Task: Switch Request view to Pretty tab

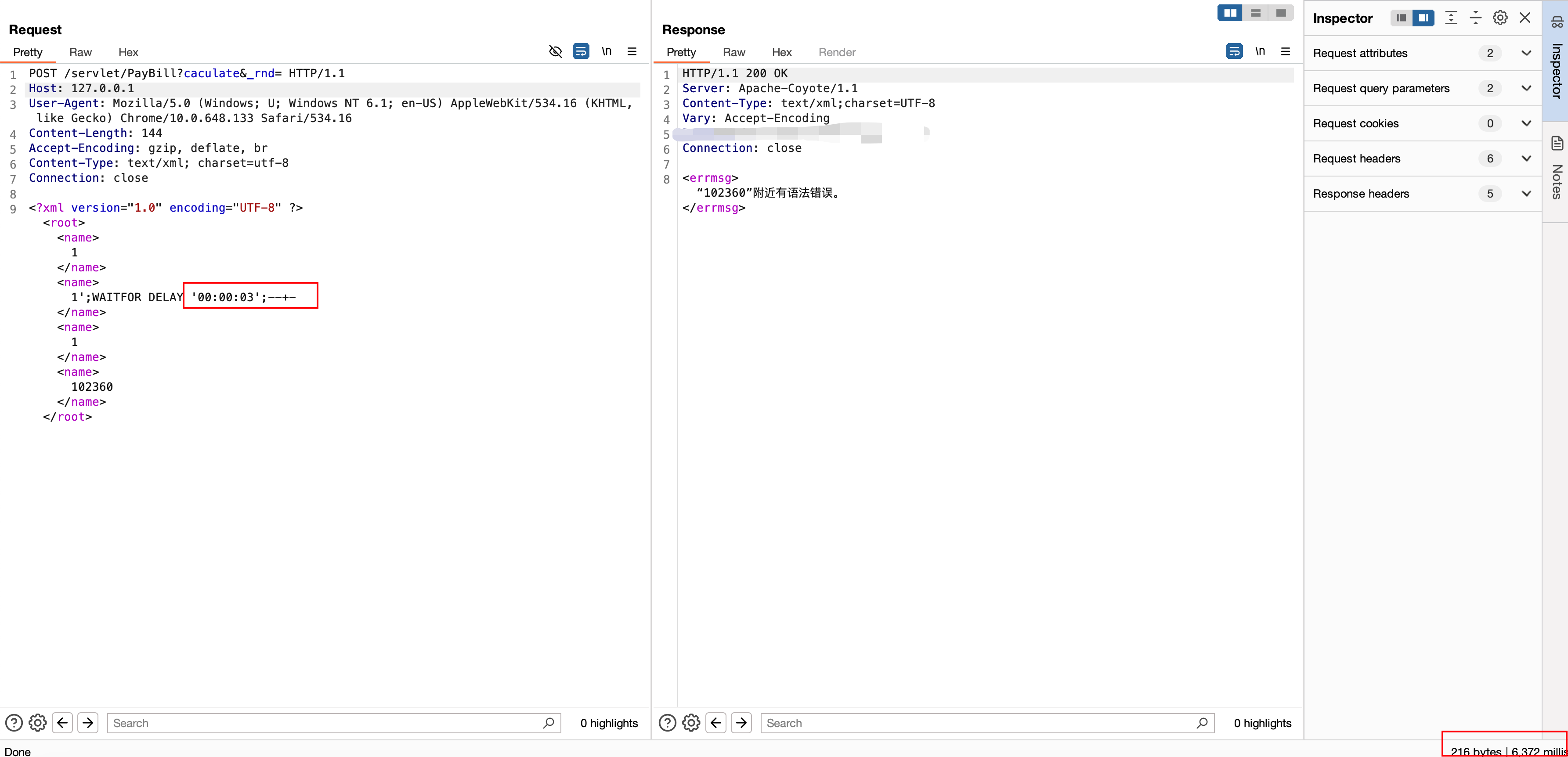Action: click(28, 52)
